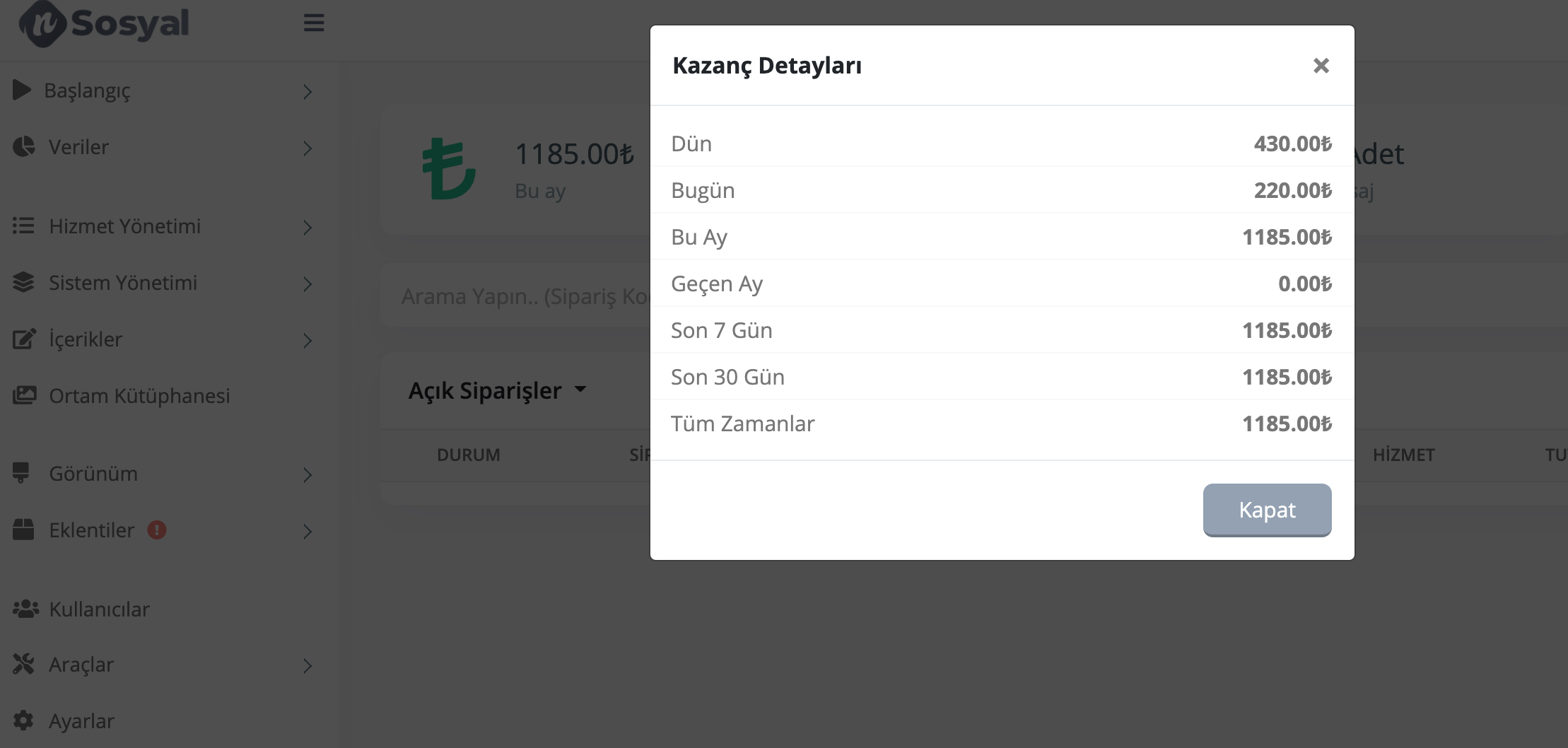Expand the Araçlar submenu chevron
This screenshot has height=748, width=1568.
pyautogui.click(x=308, y=665)
